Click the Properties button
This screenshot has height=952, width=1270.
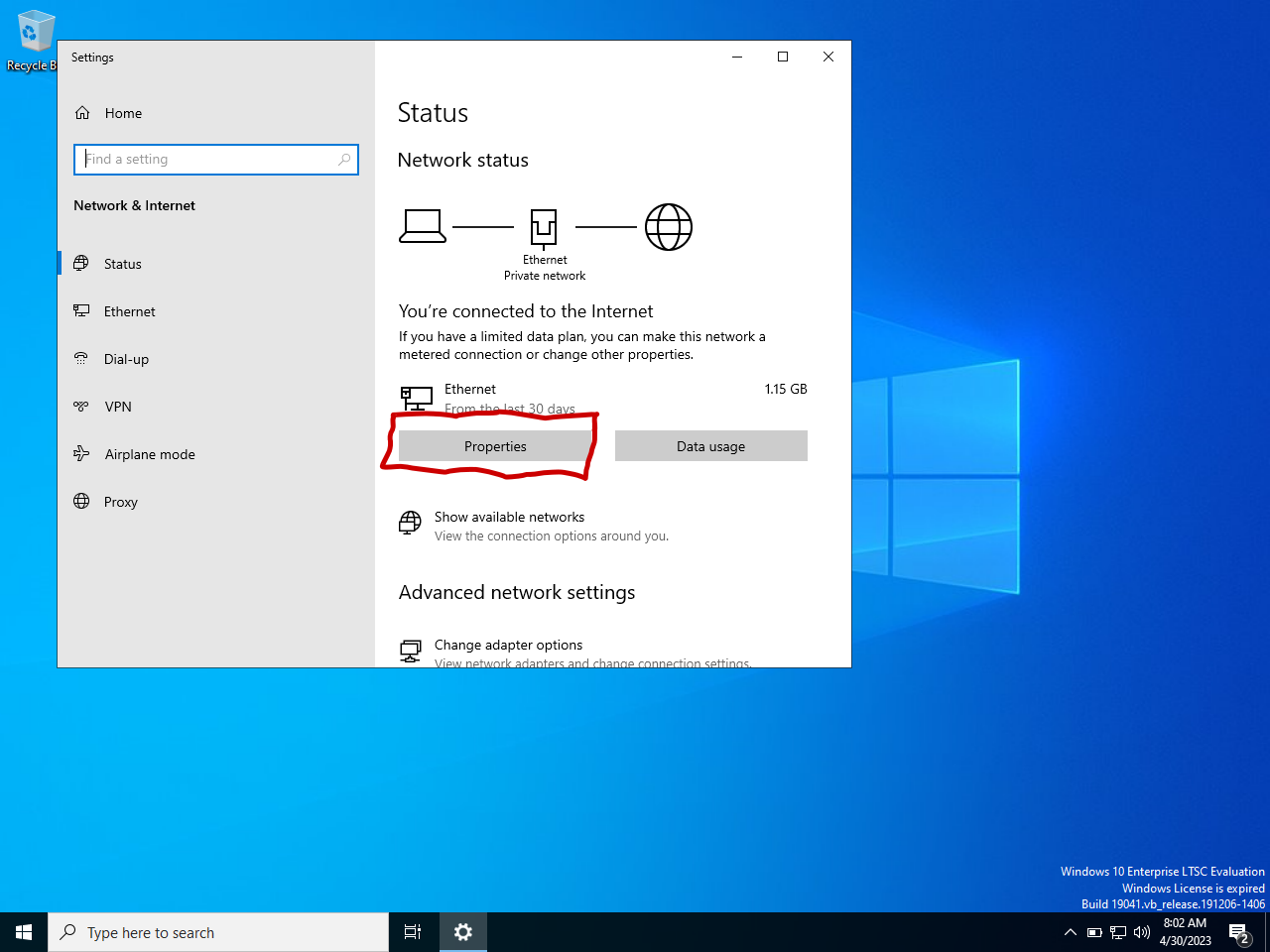point(495,446)
